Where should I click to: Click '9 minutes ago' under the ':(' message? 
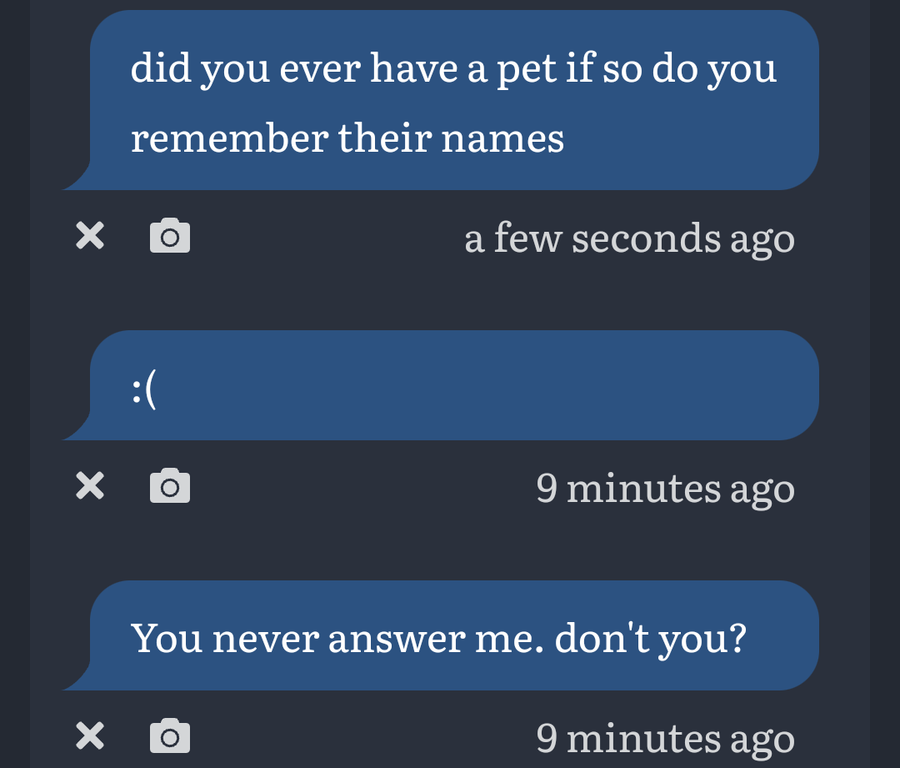point(666,489)
